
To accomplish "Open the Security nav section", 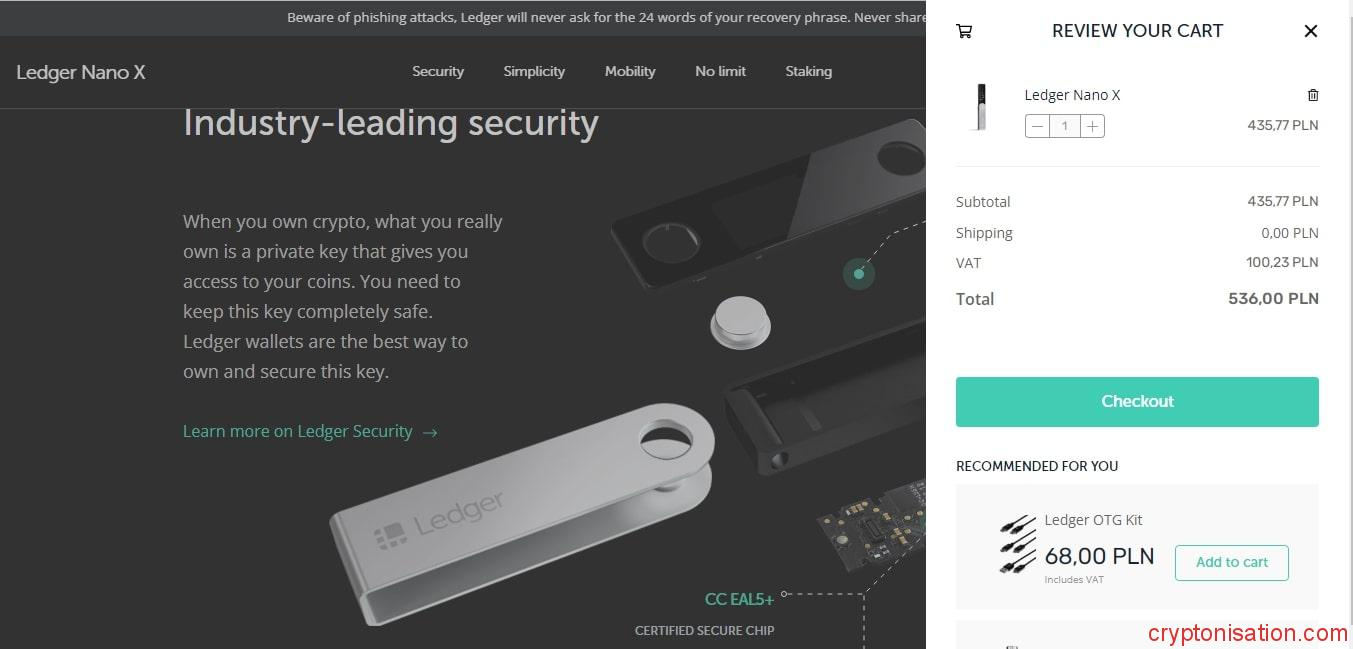I will pyautogui.click(x=438, y=71).
